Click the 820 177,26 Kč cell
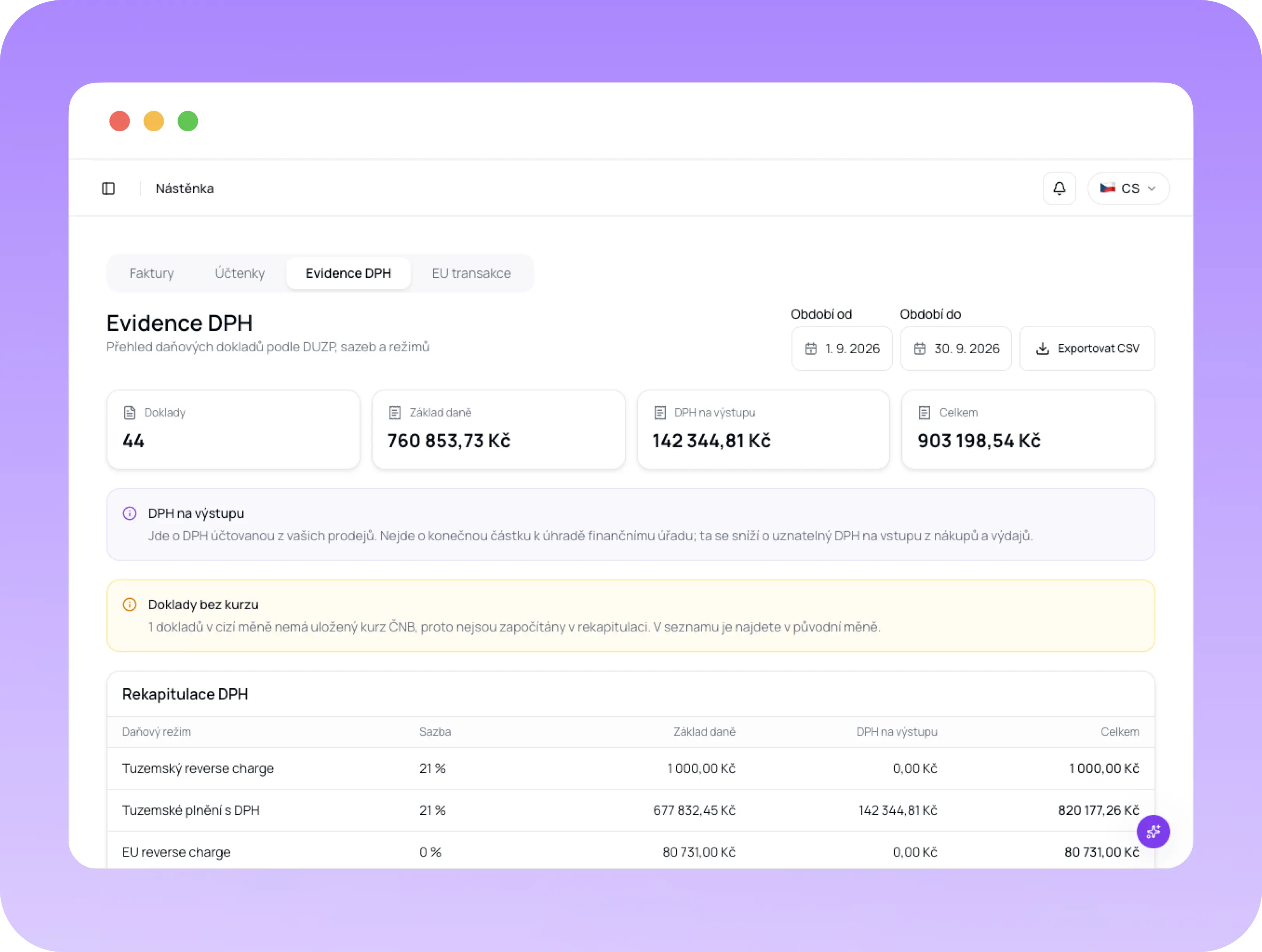Viewport: 1262px width, 952px height. tap(1099, 810)
